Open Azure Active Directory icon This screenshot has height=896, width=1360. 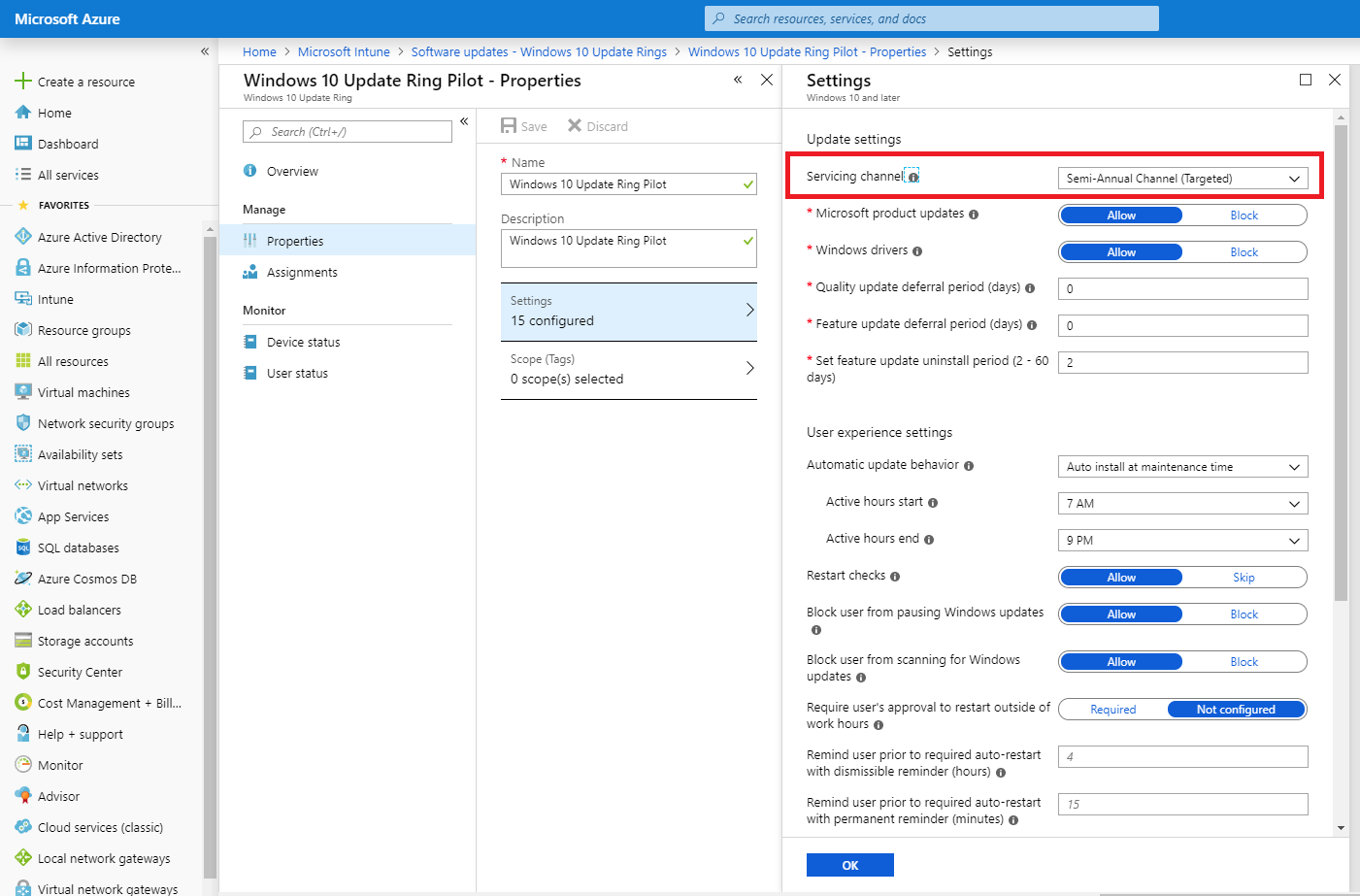23,237
